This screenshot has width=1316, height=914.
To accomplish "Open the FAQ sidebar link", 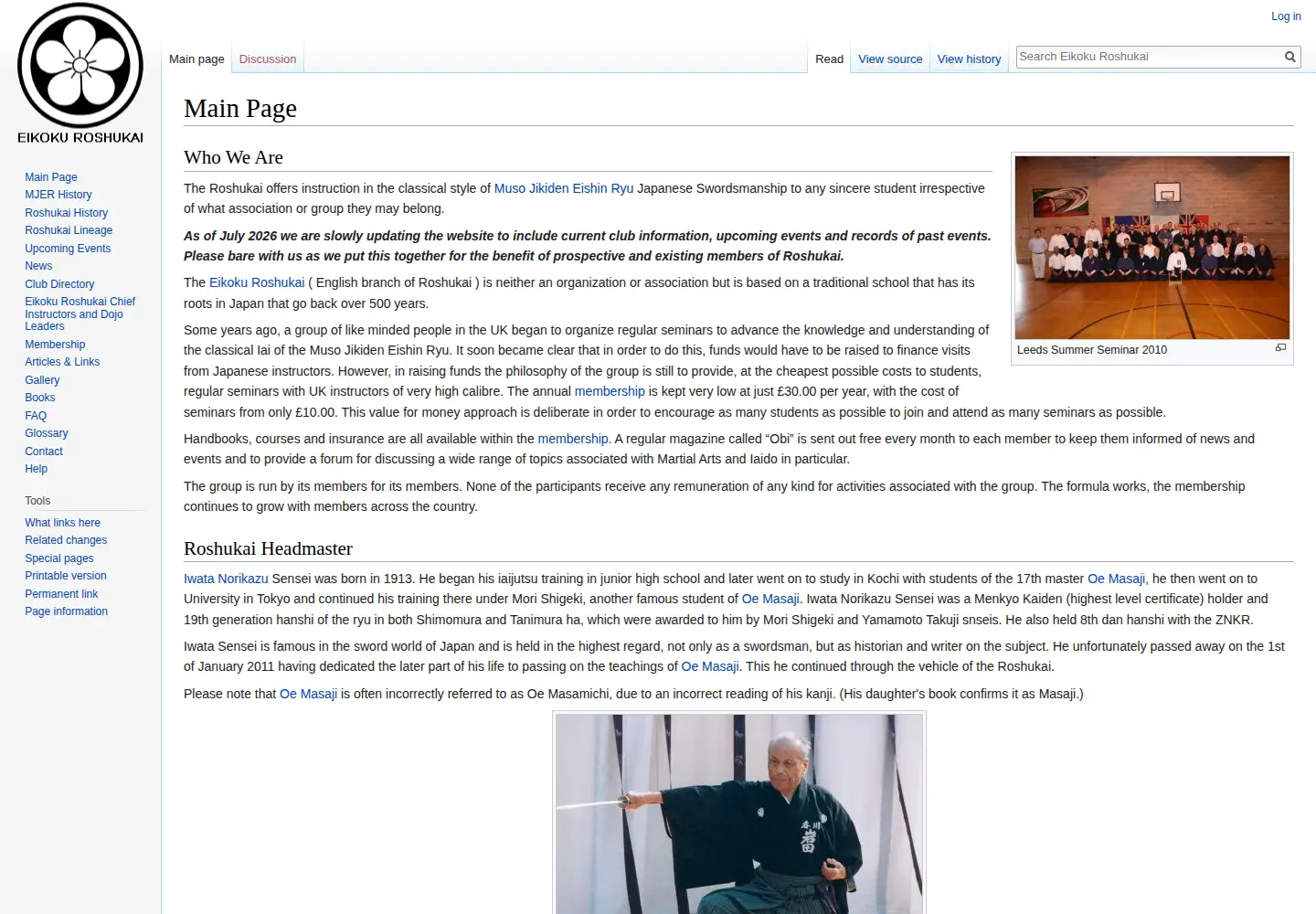I will point(36,416).
